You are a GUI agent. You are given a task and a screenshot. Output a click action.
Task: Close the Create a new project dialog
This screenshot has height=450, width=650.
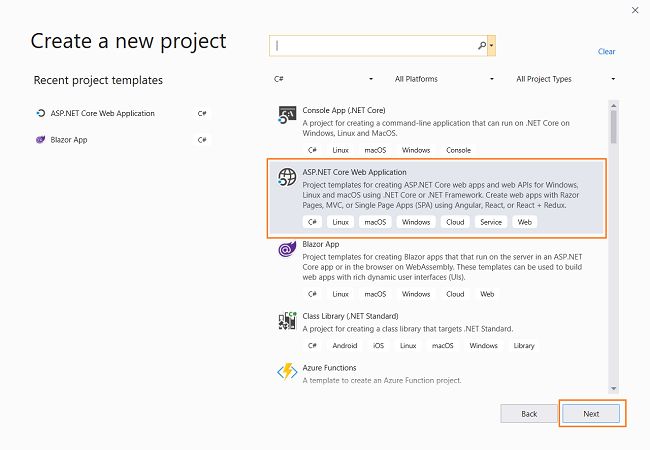point(635,10)
